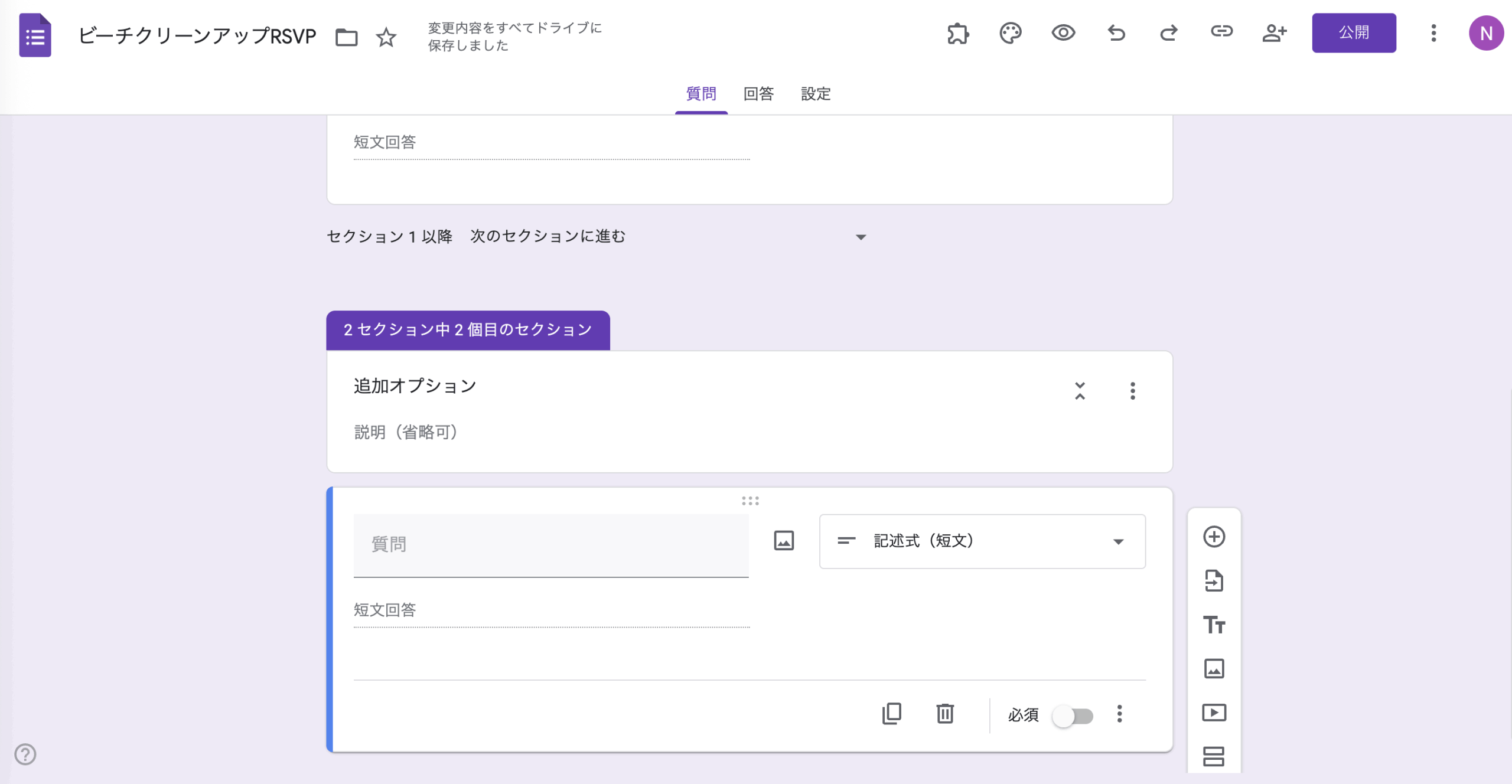Star the form ビーチクリーンアップRSVP
This screenshot has height=784, width=1512.
[386, 37]
